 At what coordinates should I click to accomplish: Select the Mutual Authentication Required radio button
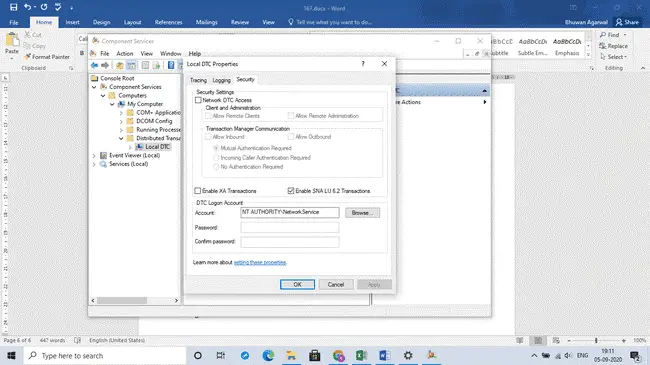(216, 148)
